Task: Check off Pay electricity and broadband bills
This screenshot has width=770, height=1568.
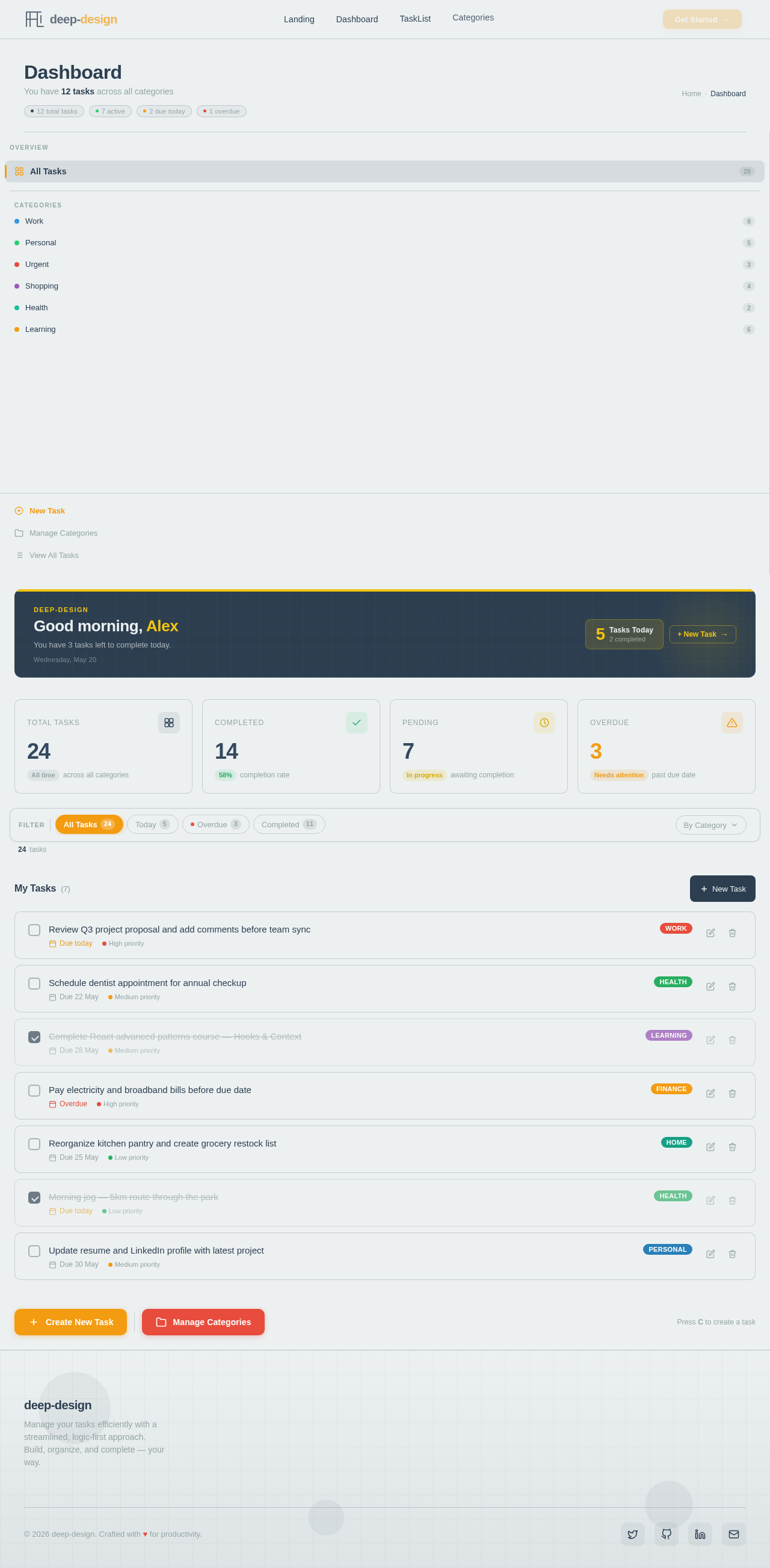Action: tap(35, 1091)
